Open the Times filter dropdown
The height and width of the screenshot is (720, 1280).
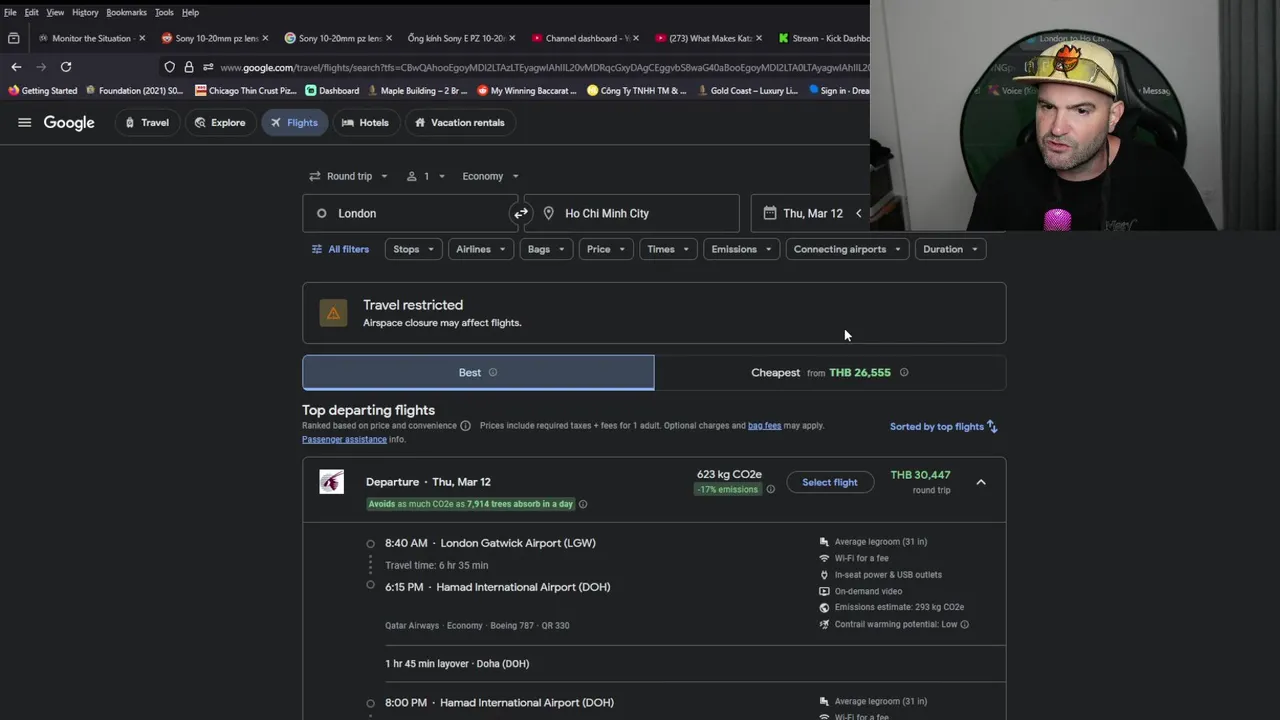click(668, 249)
